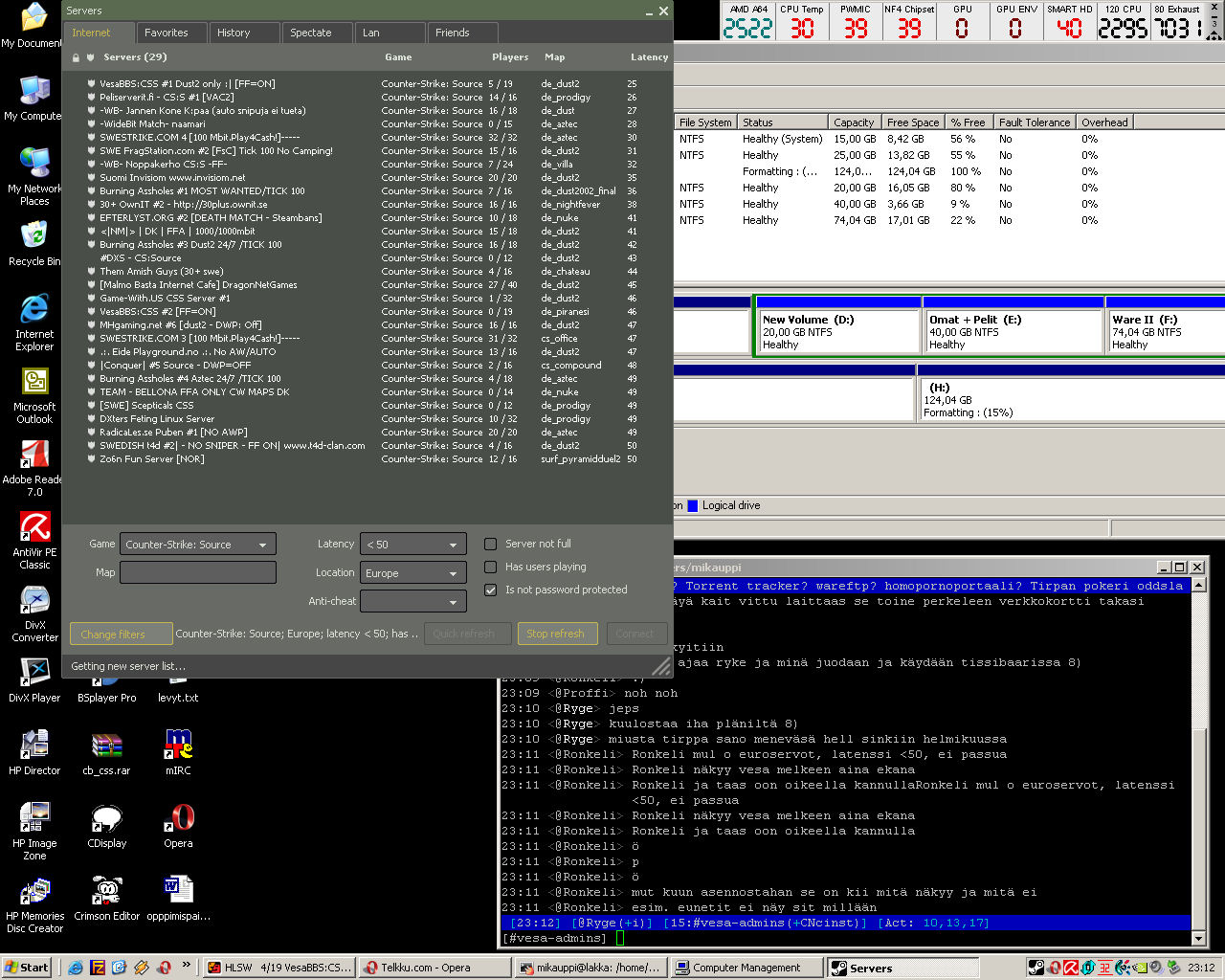Viewport: 1225px width, 980px height.
Task: Sort server list by Latency column
Action: [648, 57]
